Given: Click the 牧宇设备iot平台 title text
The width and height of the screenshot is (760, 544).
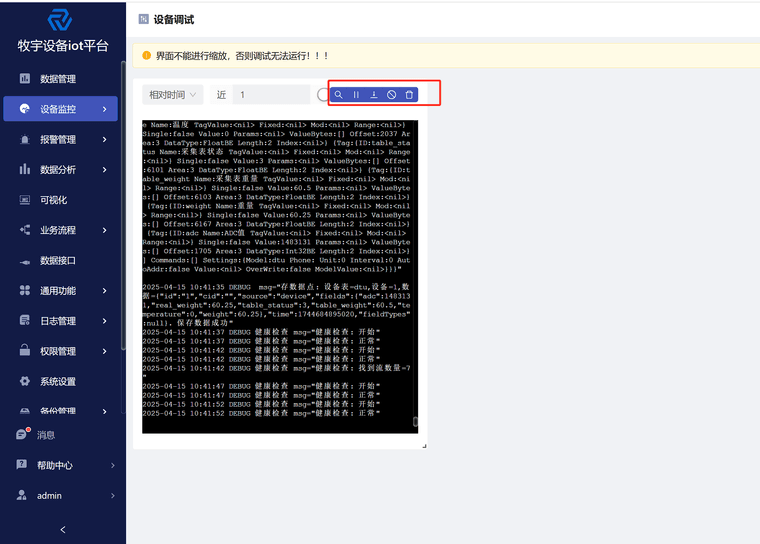Looking at the screenshot, I should (63, 46).
